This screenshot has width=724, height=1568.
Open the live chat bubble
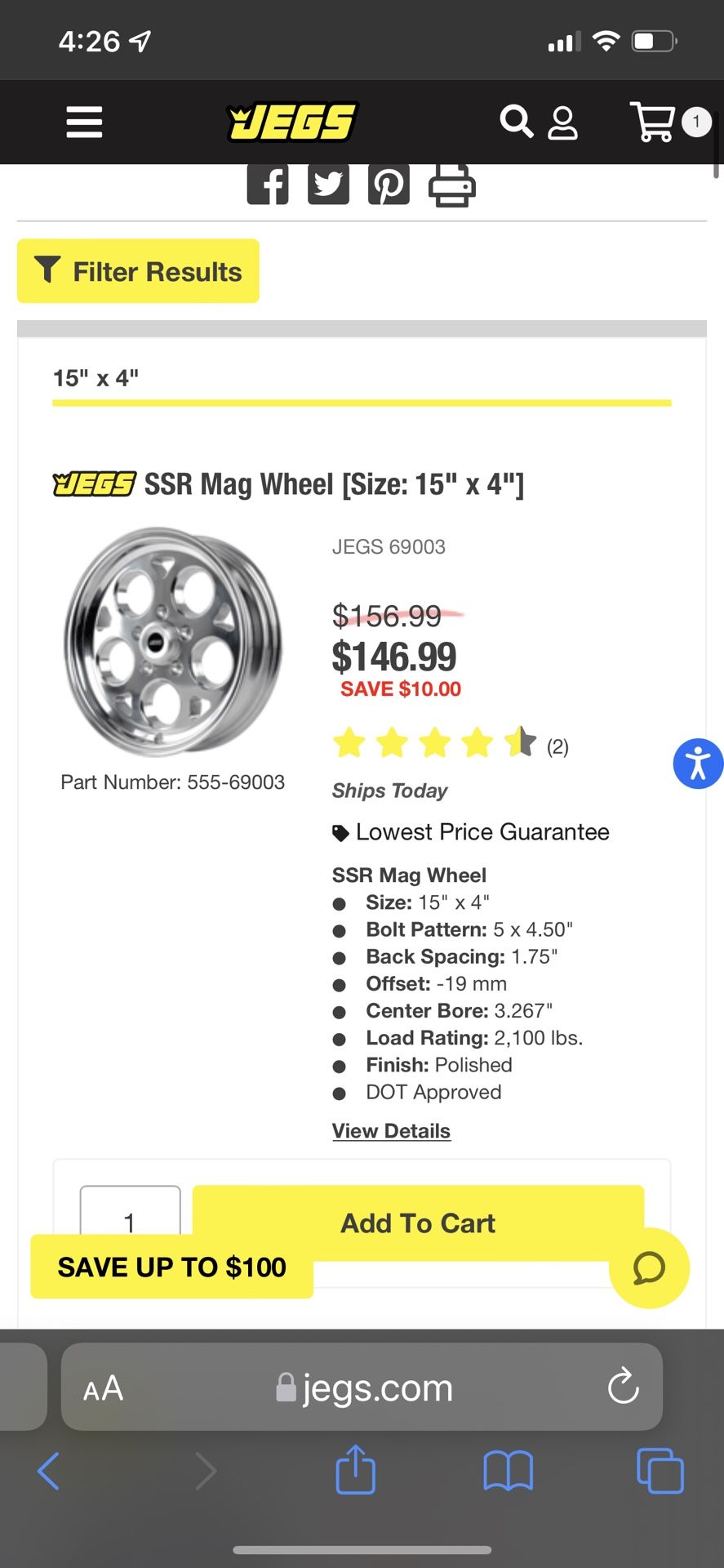pyautogui.click(x=649, y=1268)
